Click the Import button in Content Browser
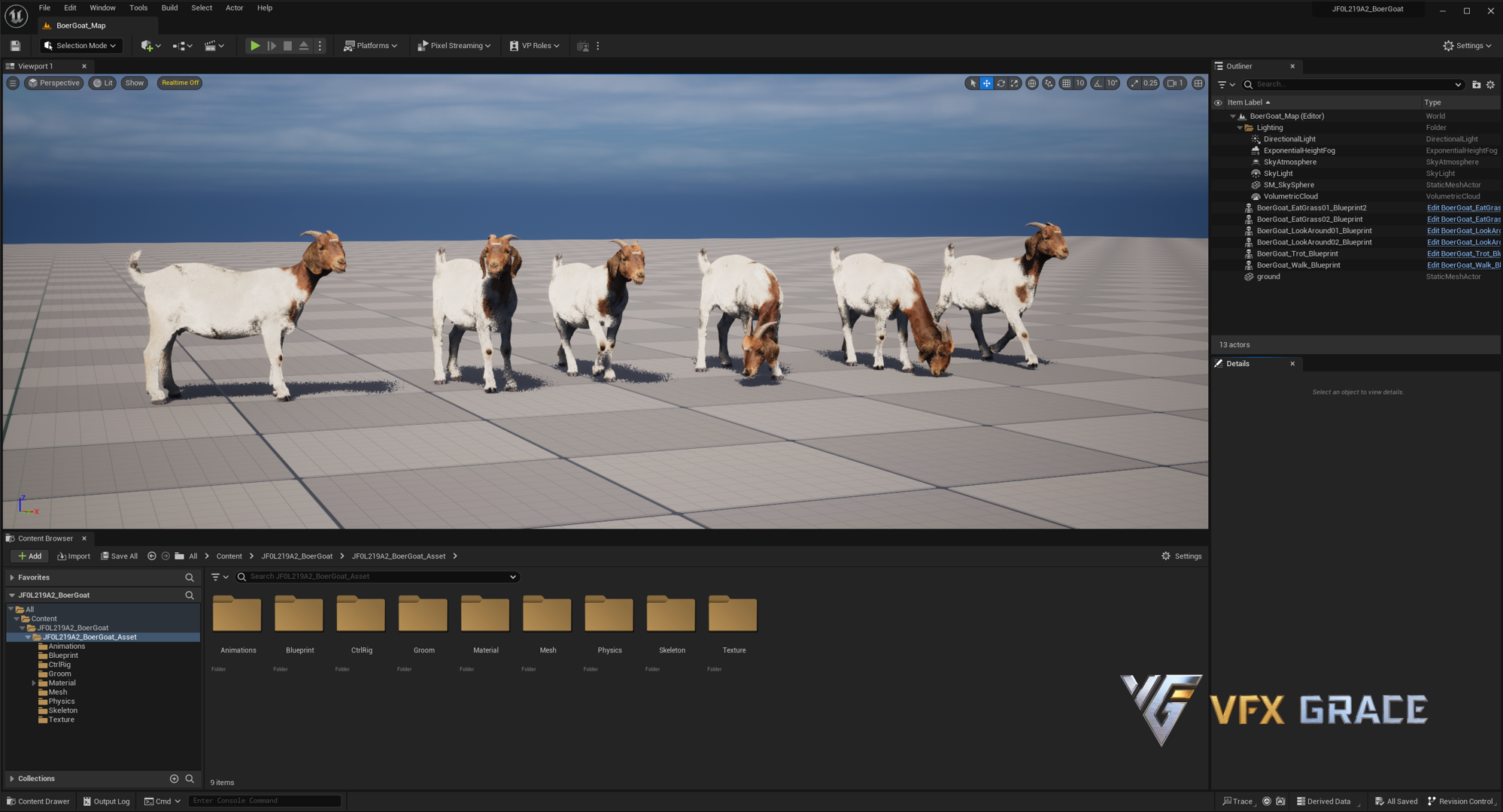 [x=74, y=556]
